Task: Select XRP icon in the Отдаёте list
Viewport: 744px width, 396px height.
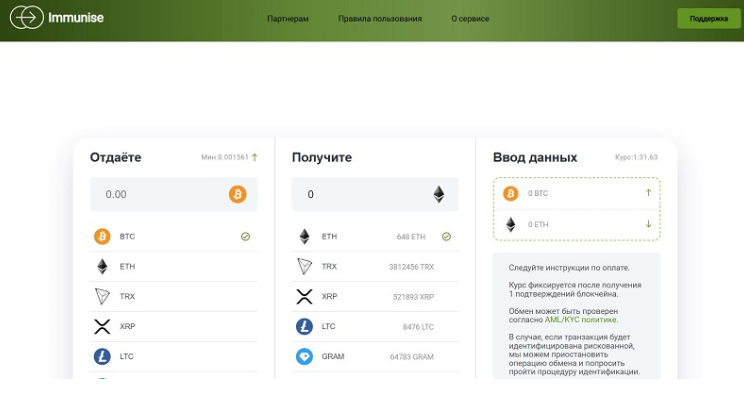Action: tap(102, 326)
